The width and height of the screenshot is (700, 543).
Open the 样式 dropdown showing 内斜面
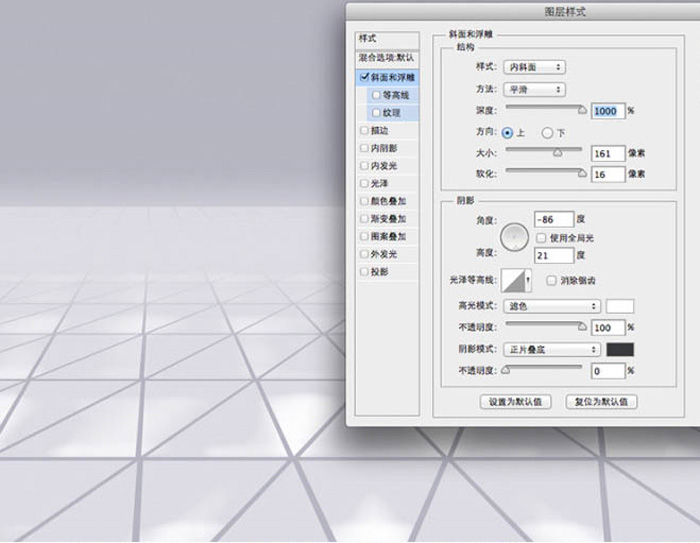pyautogui.click(x=533, y=67)
